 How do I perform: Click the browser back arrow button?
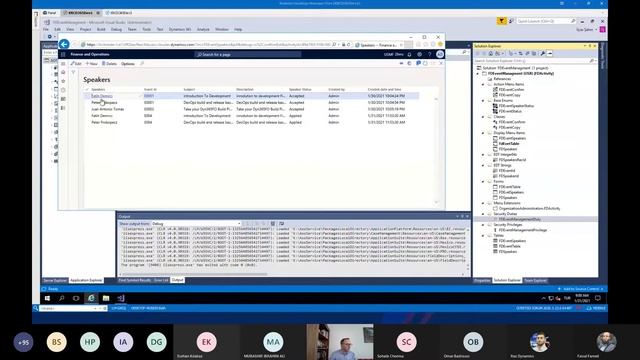[64, 44]
